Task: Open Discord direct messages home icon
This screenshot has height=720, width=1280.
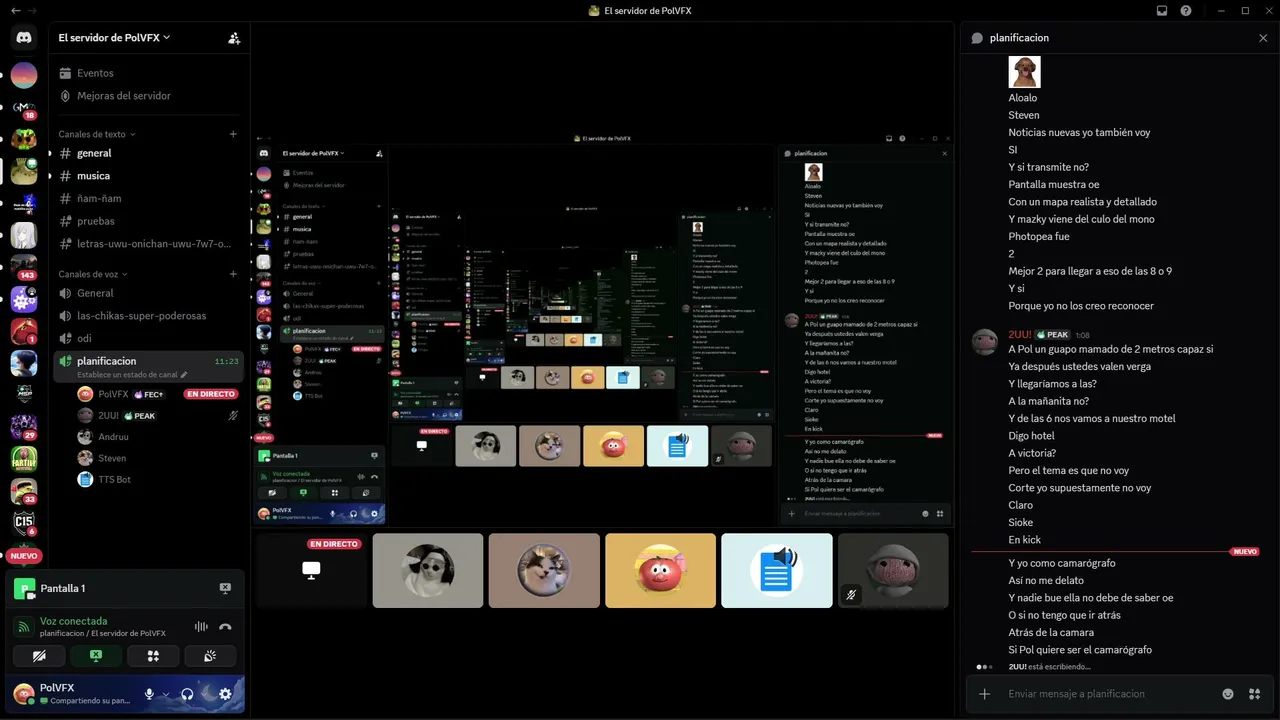Action: coord(24,38)
